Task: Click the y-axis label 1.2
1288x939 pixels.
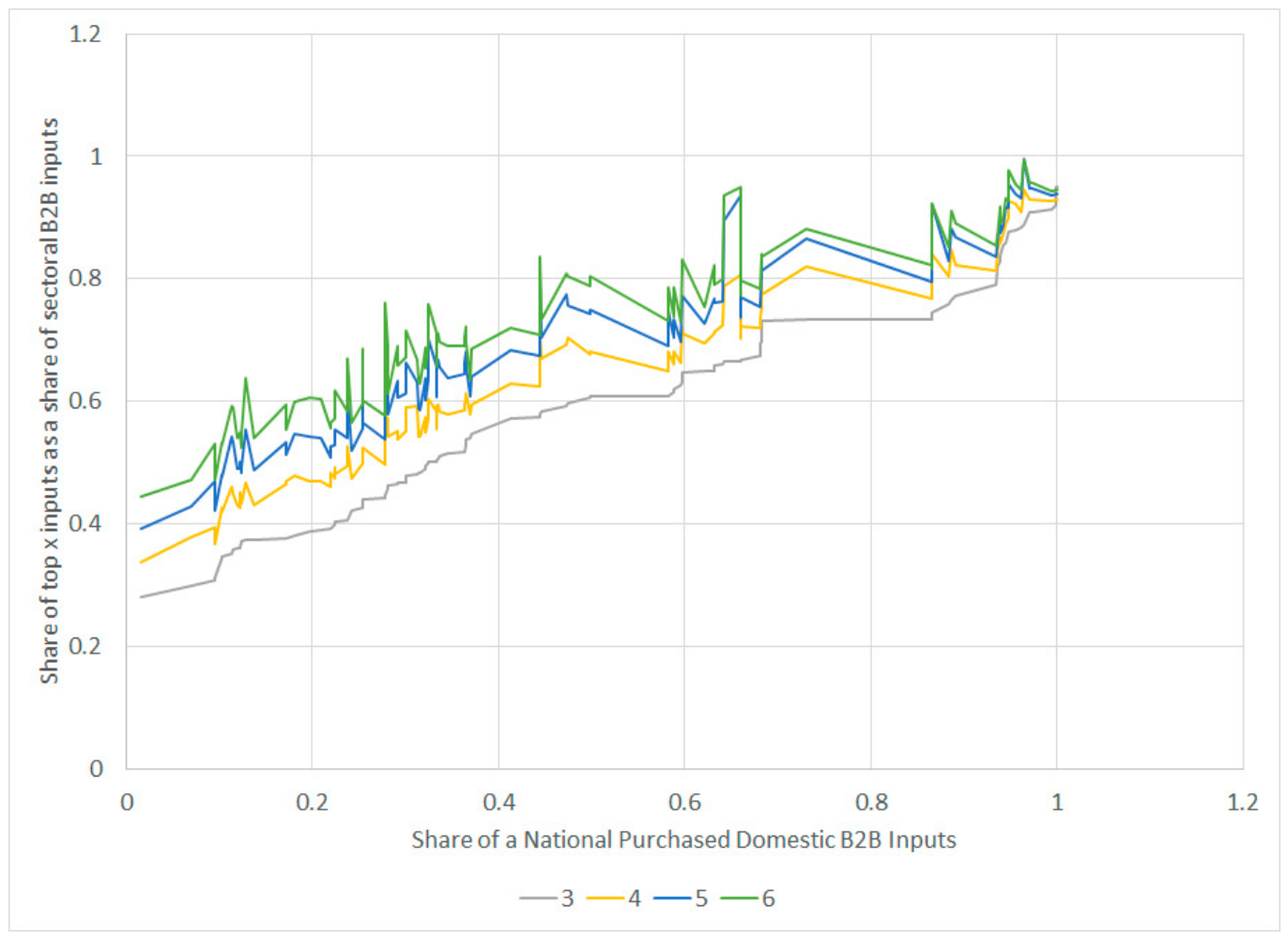Action: coord(85,34)
